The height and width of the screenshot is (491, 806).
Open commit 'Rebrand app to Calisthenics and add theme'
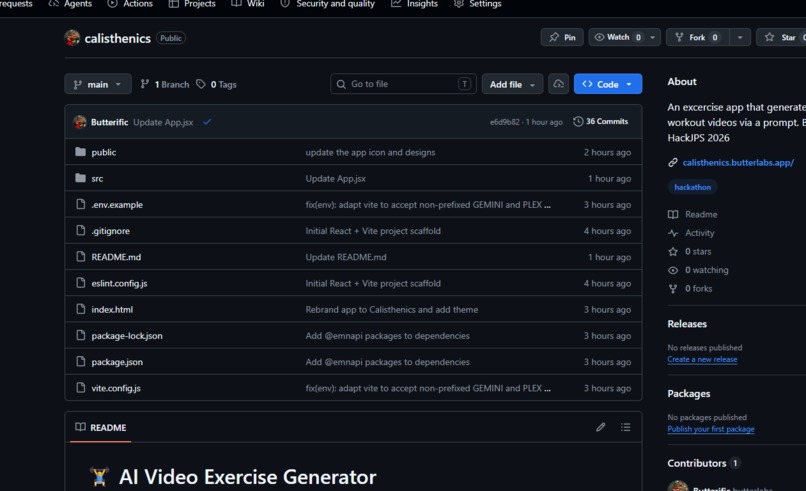click(x=392, y=310)
